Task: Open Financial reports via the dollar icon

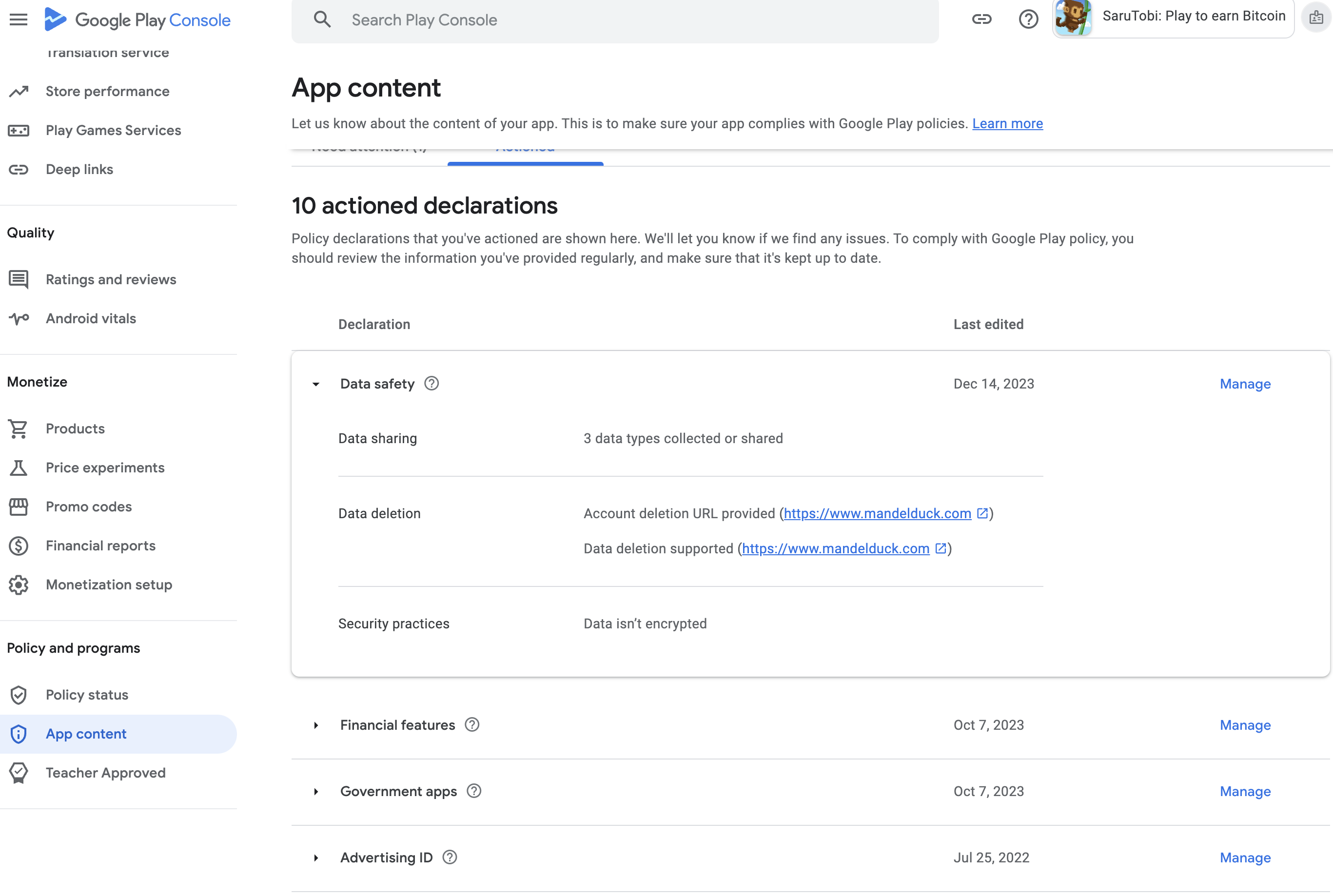Action: tap(19, 545)
